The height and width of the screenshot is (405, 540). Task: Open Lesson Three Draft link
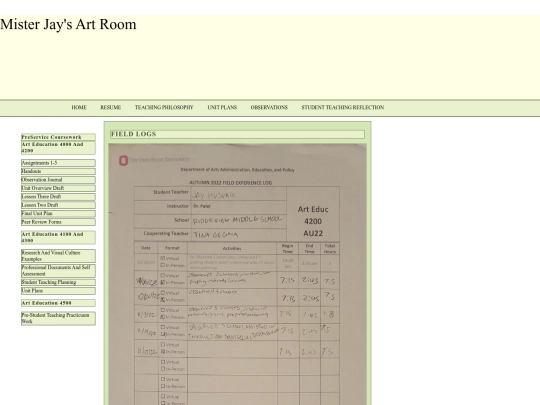pyautogui.click(x=58, y=197)
